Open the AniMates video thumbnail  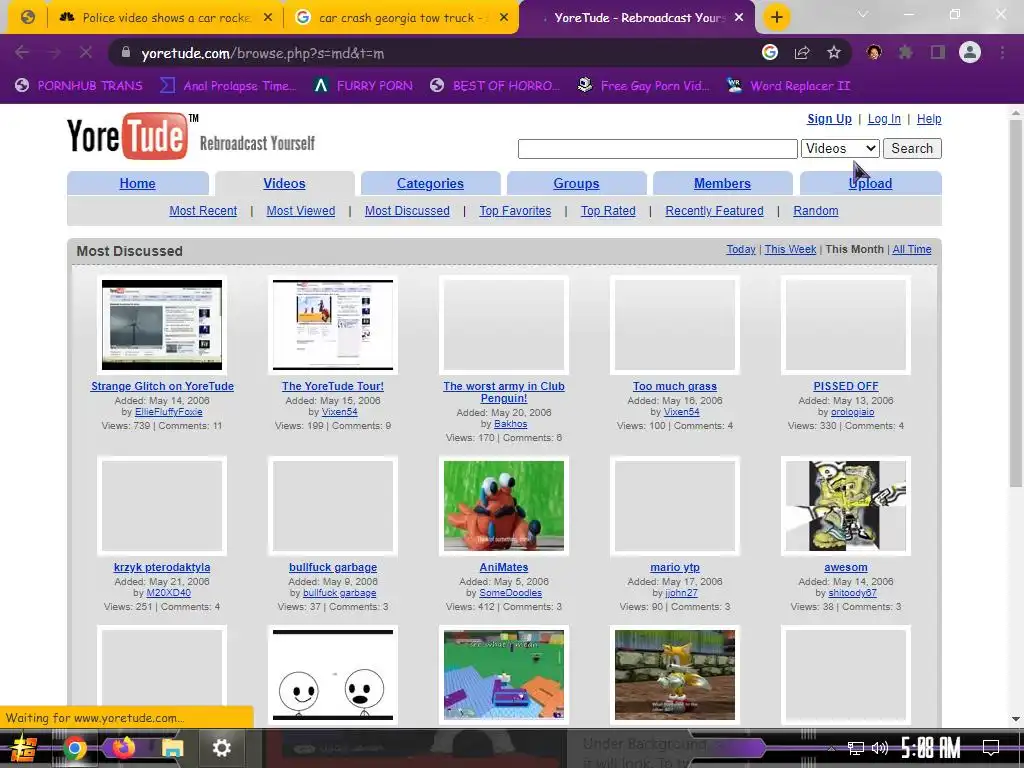[504, 505]
